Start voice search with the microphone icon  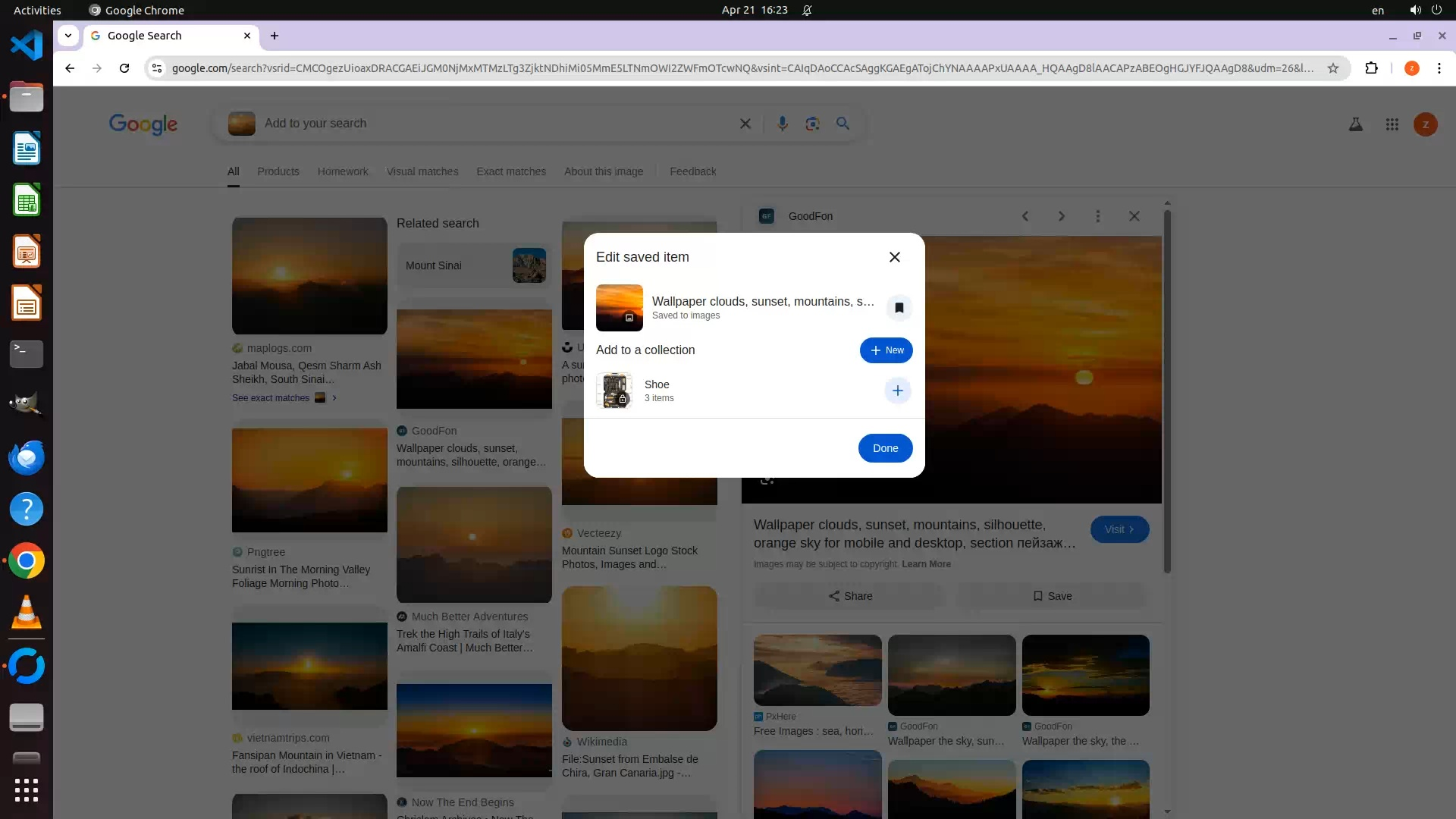click(782, 124)
